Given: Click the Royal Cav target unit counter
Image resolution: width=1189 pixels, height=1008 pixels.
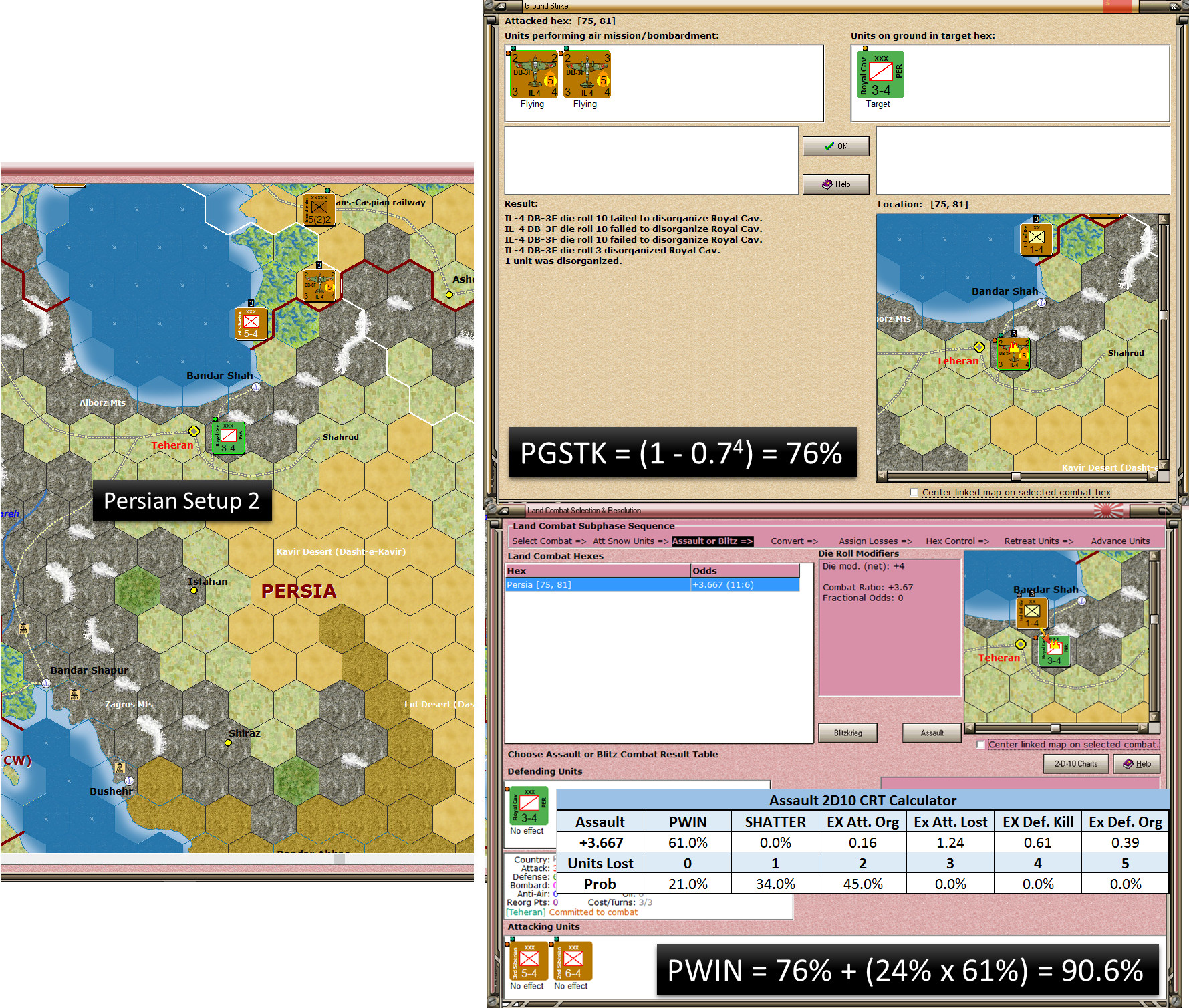Looking at the screenshot, I should (881, 74).
